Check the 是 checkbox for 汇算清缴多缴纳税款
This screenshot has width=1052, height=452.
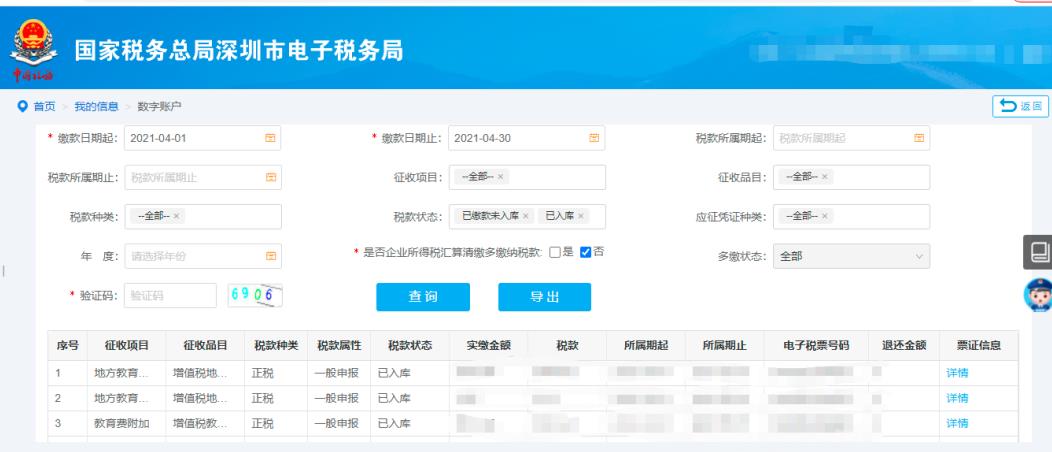[x=555, y=251]
